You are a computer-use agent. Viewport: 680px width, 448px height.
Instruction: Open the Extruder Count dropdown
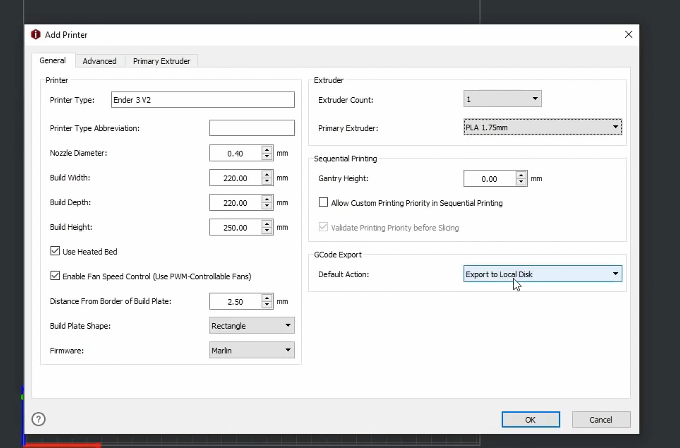click(x=502, y=98)
